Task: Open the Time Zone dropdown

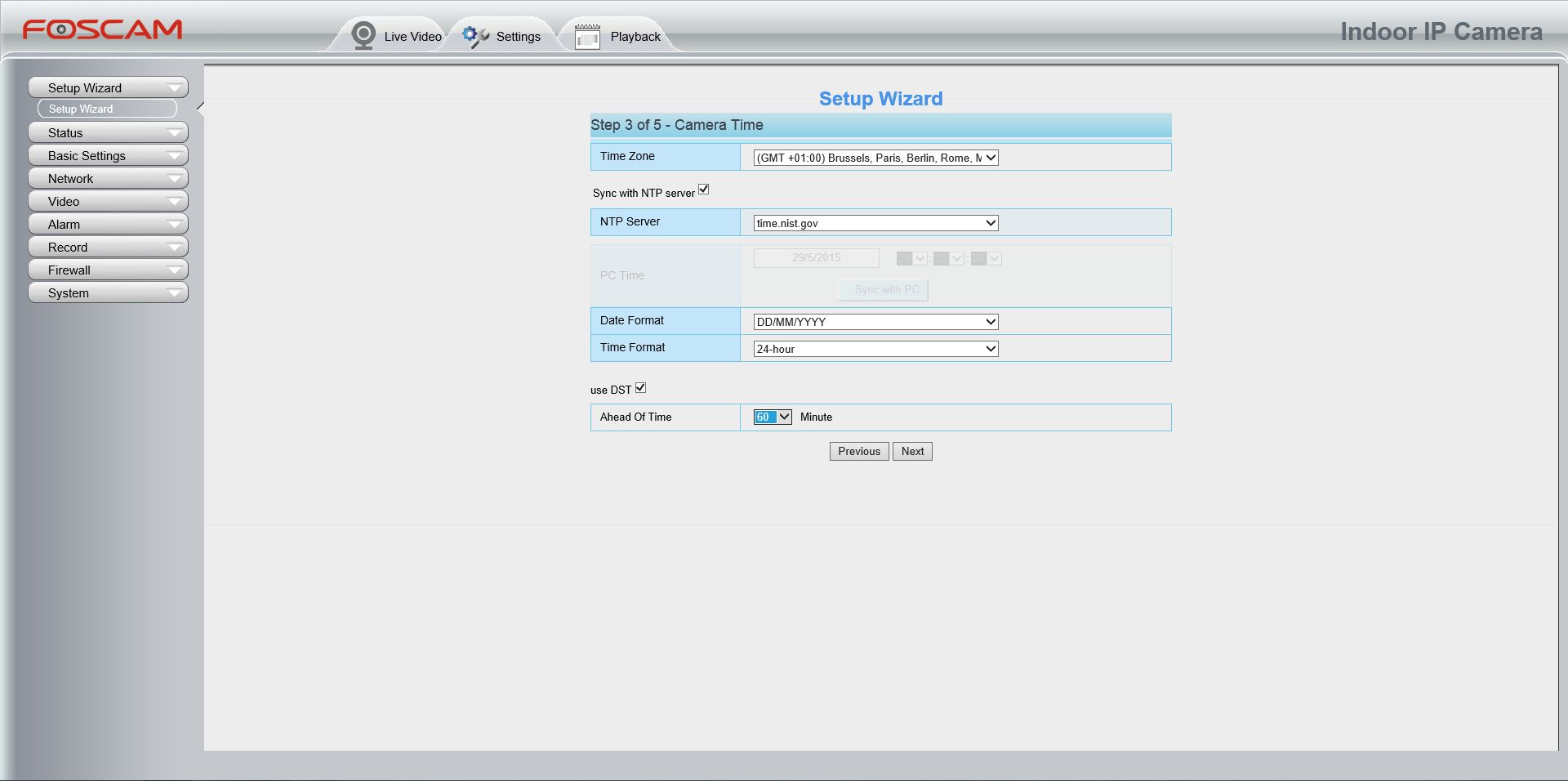Action: pyautogui.click(x=875, y=158)
